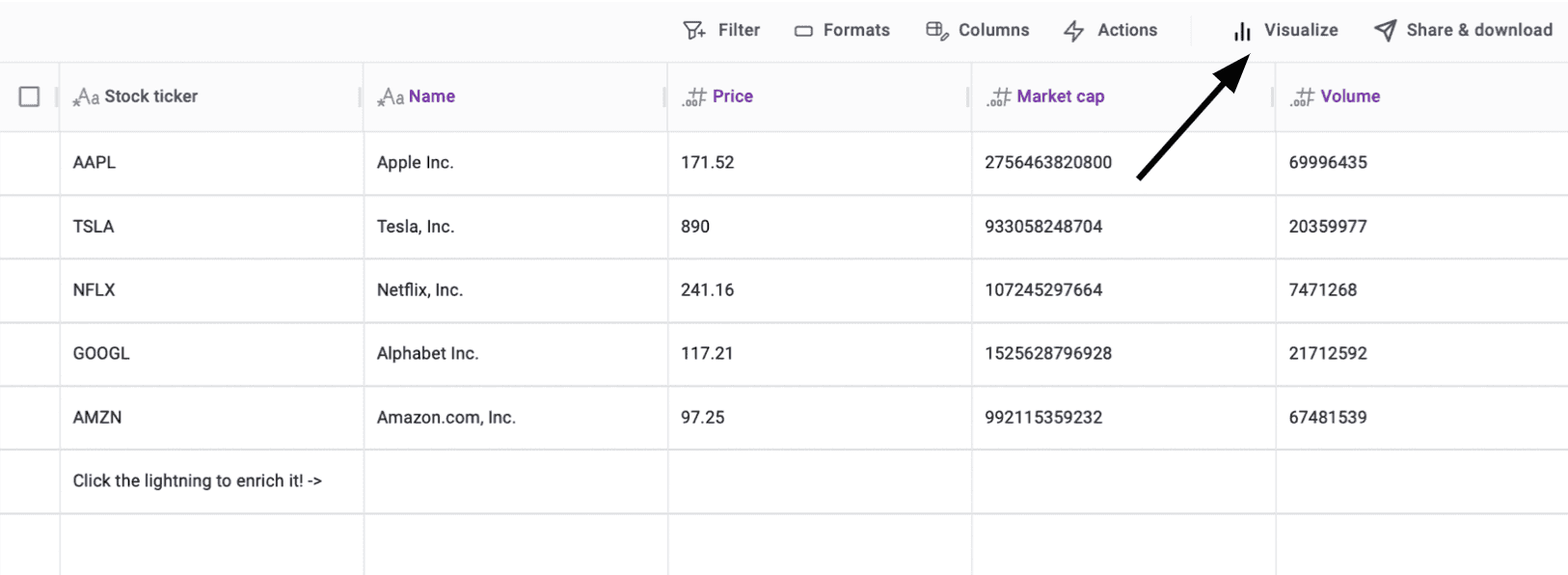This screenshot has height=575, width=1568.
Task: Click the Formats rectangle icon
Action: (803, 31)
